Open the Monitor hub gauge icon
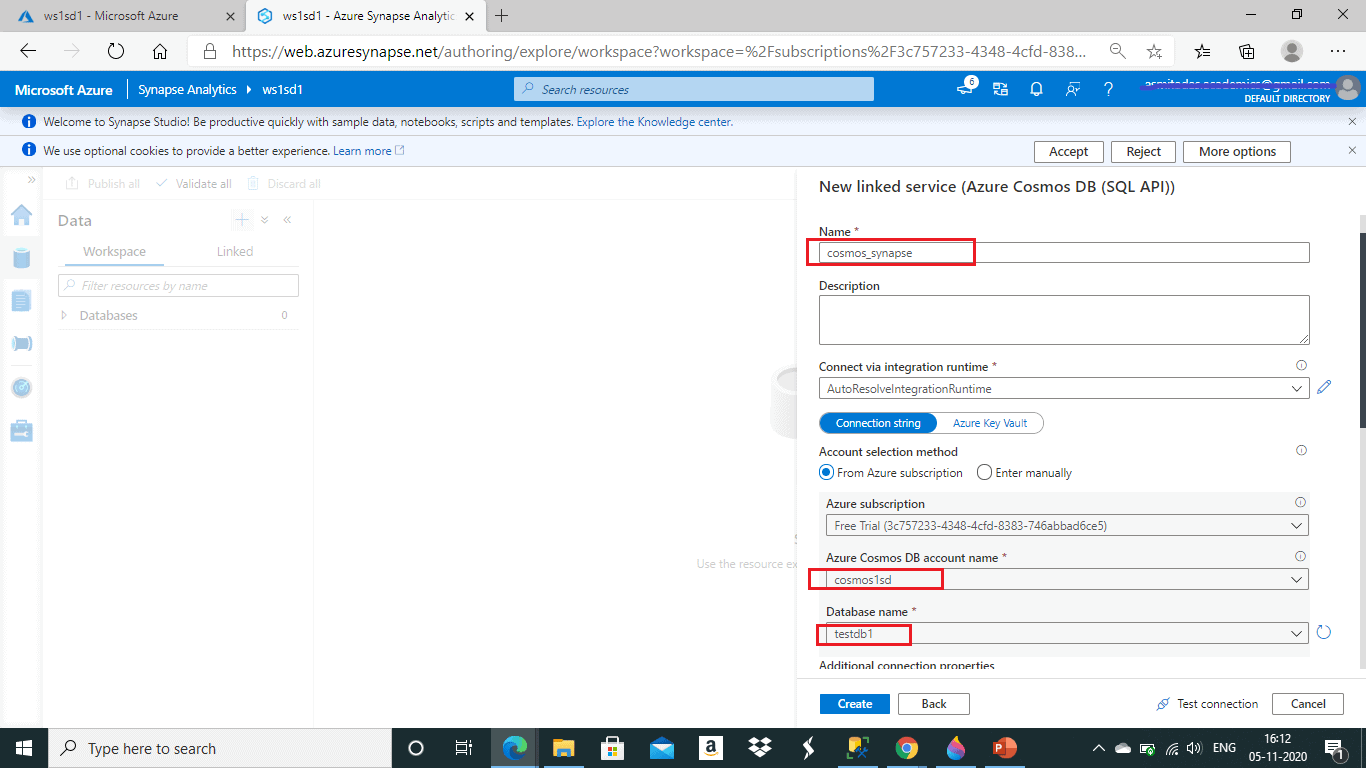The width and height of the screenshot is (1366, 768). (x=21, y=387)
